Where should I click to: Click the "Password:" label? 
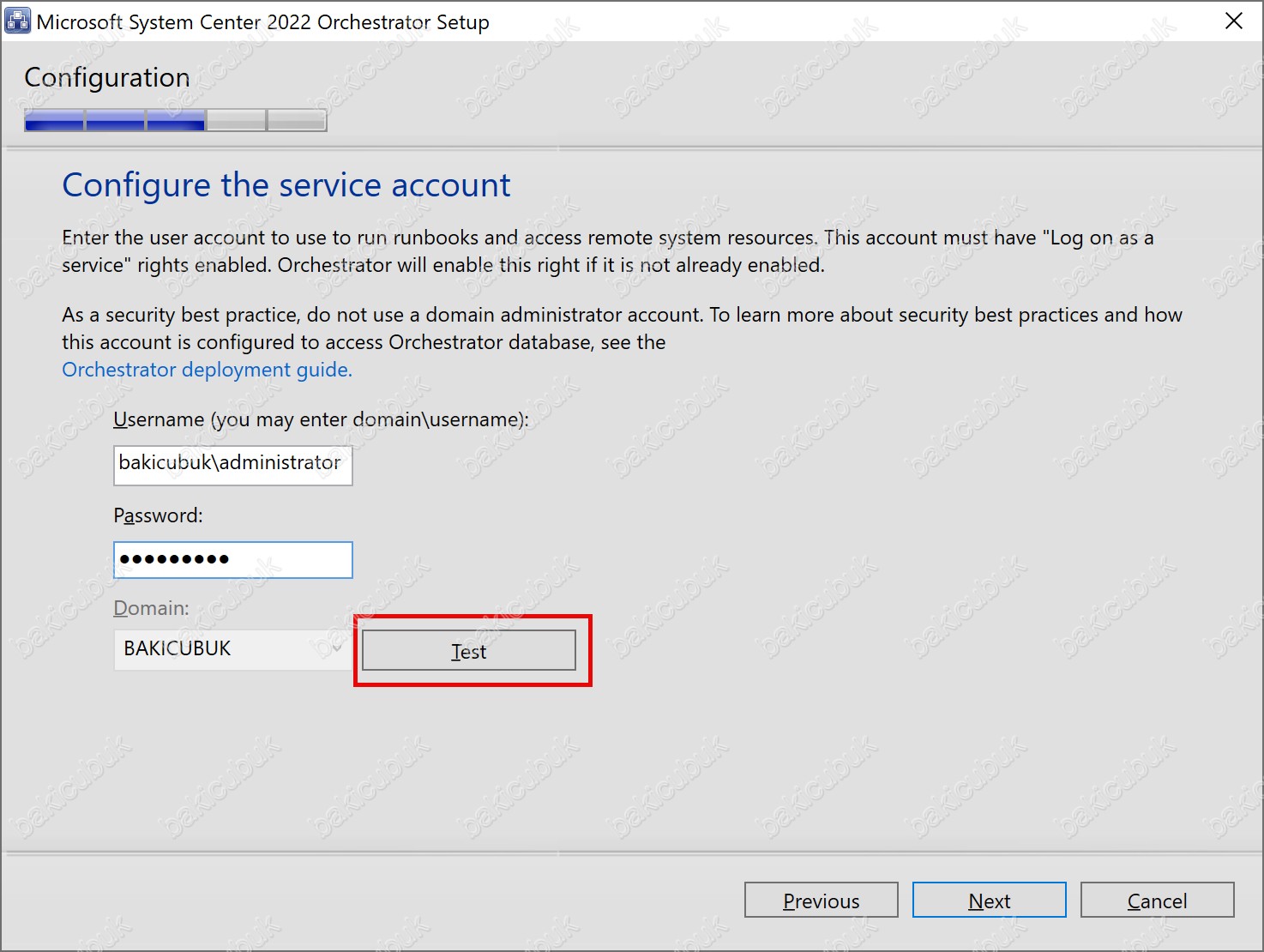click(159, 515)
